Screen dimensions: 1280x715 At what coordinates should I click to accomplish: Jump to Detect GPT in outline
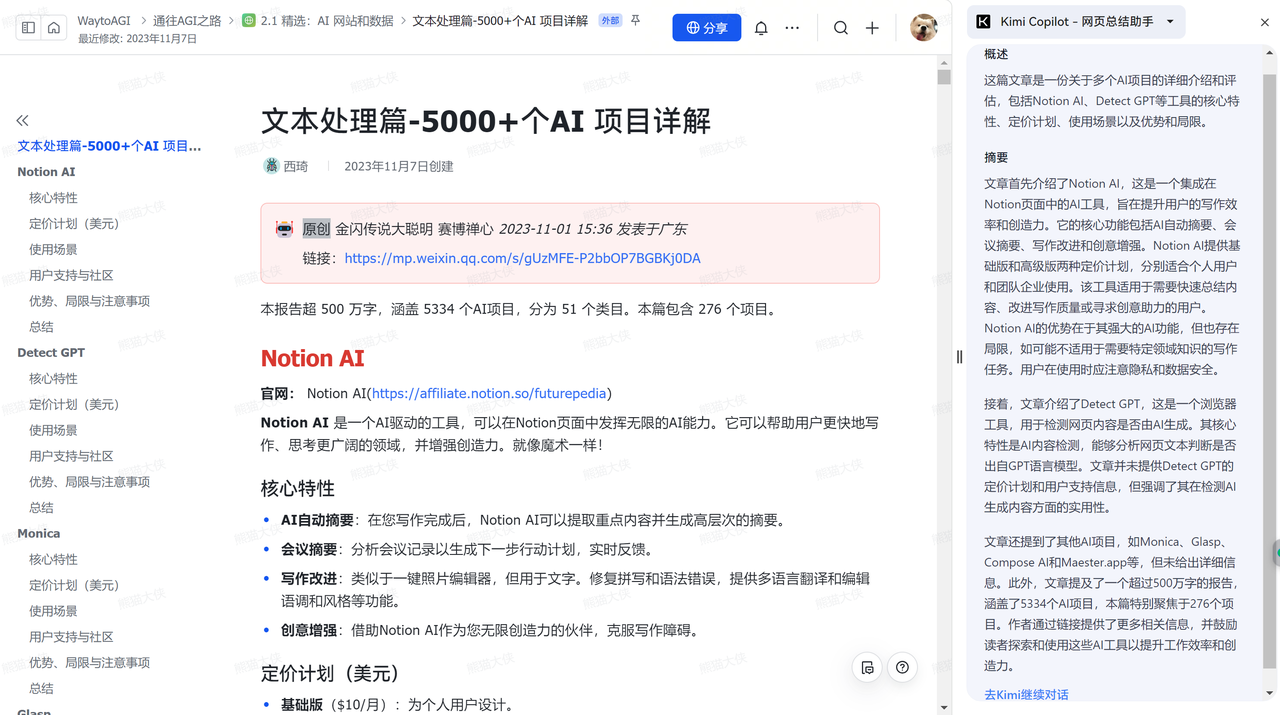click(x=51, y=353)
